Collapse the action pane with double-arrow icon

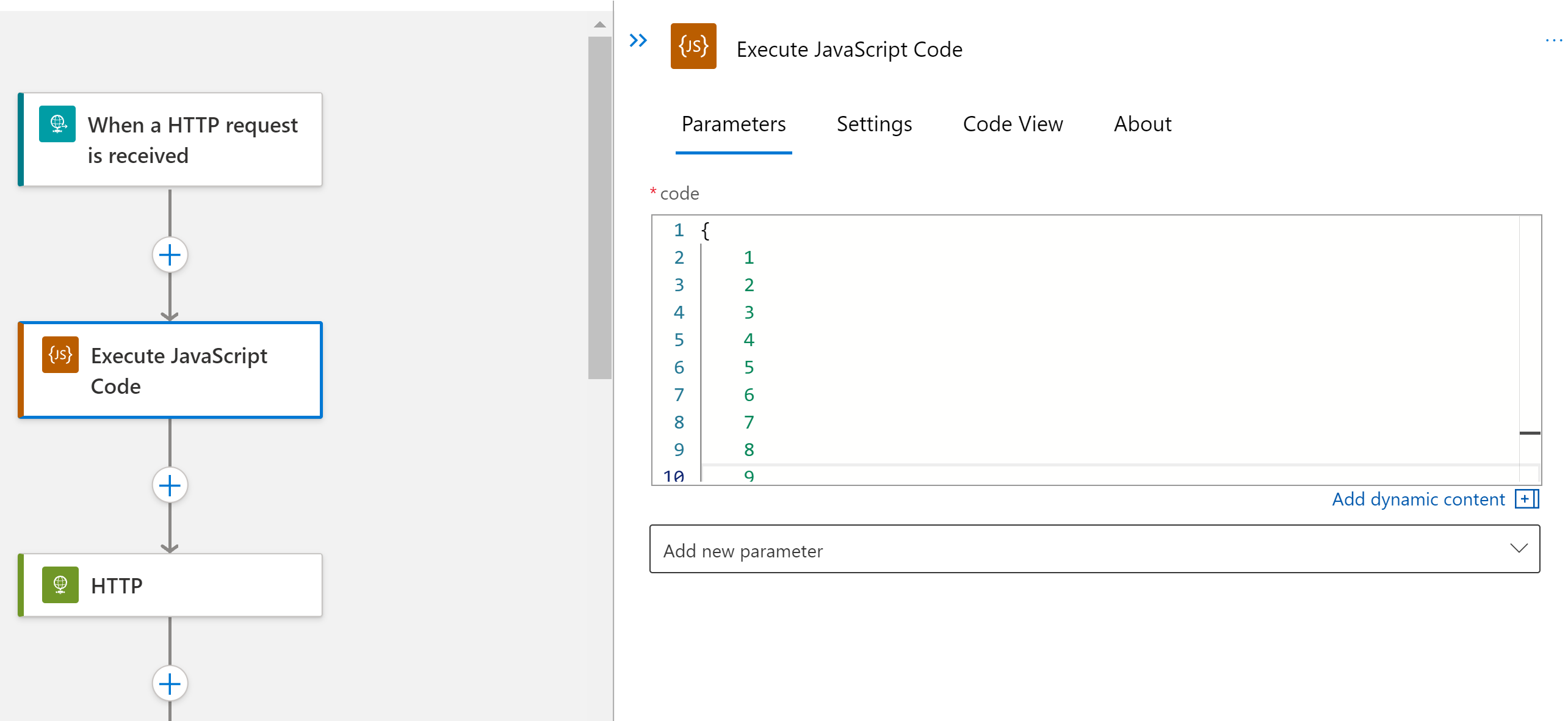click(x=638, y=41)
